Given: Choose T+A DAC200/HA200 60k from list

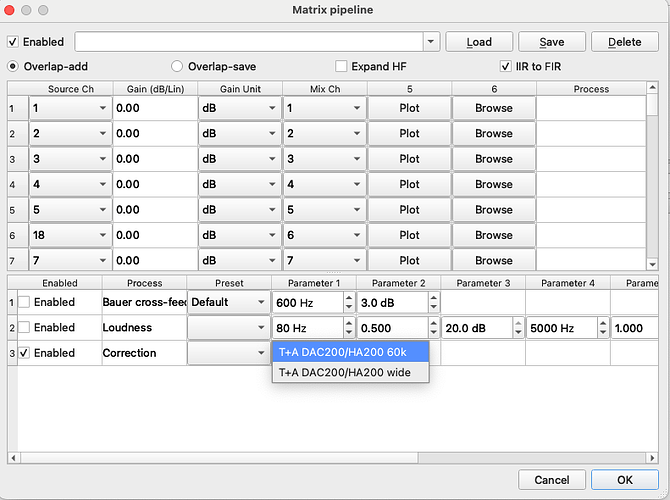Looking at the screenshot, I should (x=350, y=352).
